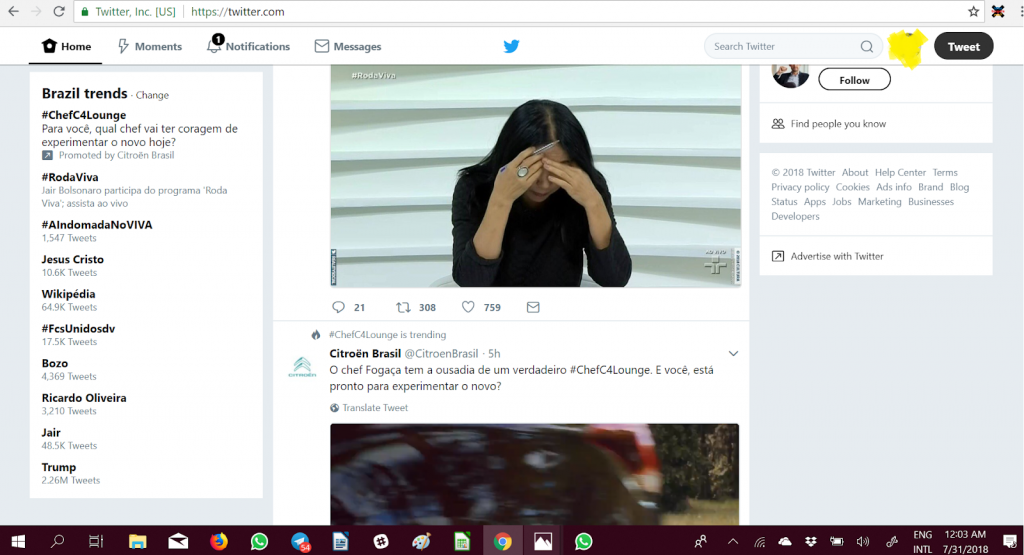Click the Twitter bird logo
Image resolution: width=1024 pixels, height=555 pixels.
[511, 46]
